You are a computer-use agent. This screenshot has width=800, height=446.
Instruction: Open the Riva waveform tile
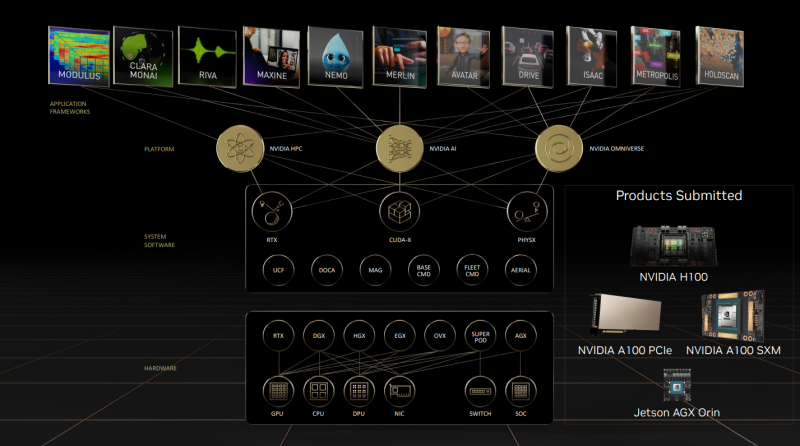coord(208,57)
